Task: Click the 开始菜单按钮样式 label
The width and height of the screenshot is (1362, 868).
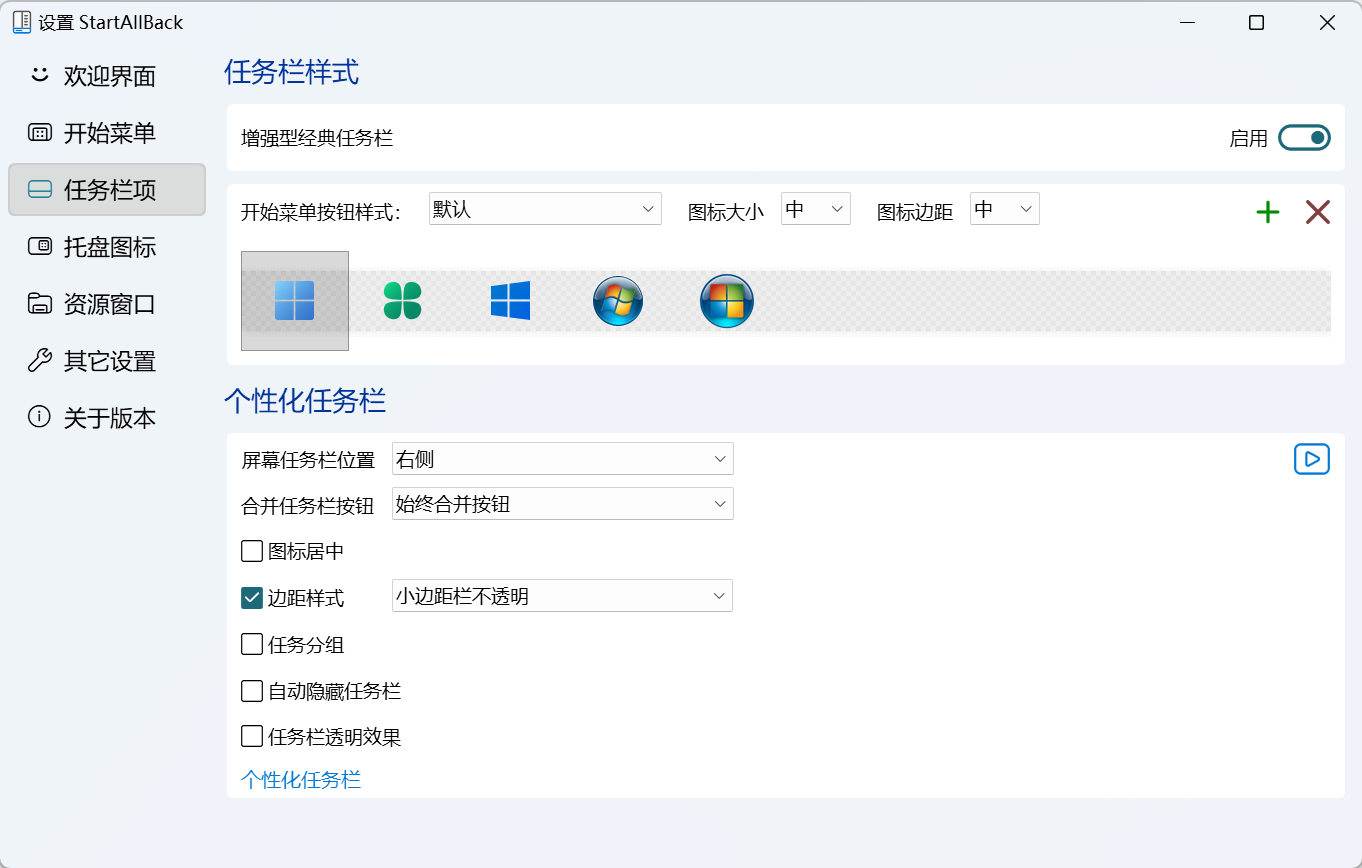Action: click(321, 212)
